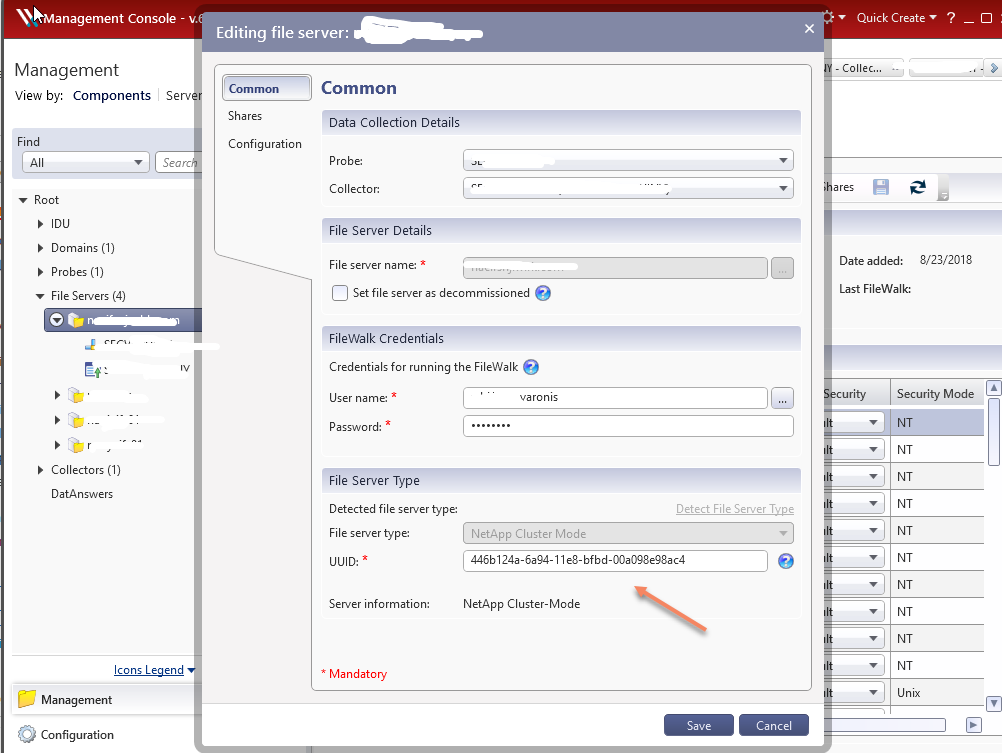
Task: Click help icon beside UUID field
Action: 786,561
